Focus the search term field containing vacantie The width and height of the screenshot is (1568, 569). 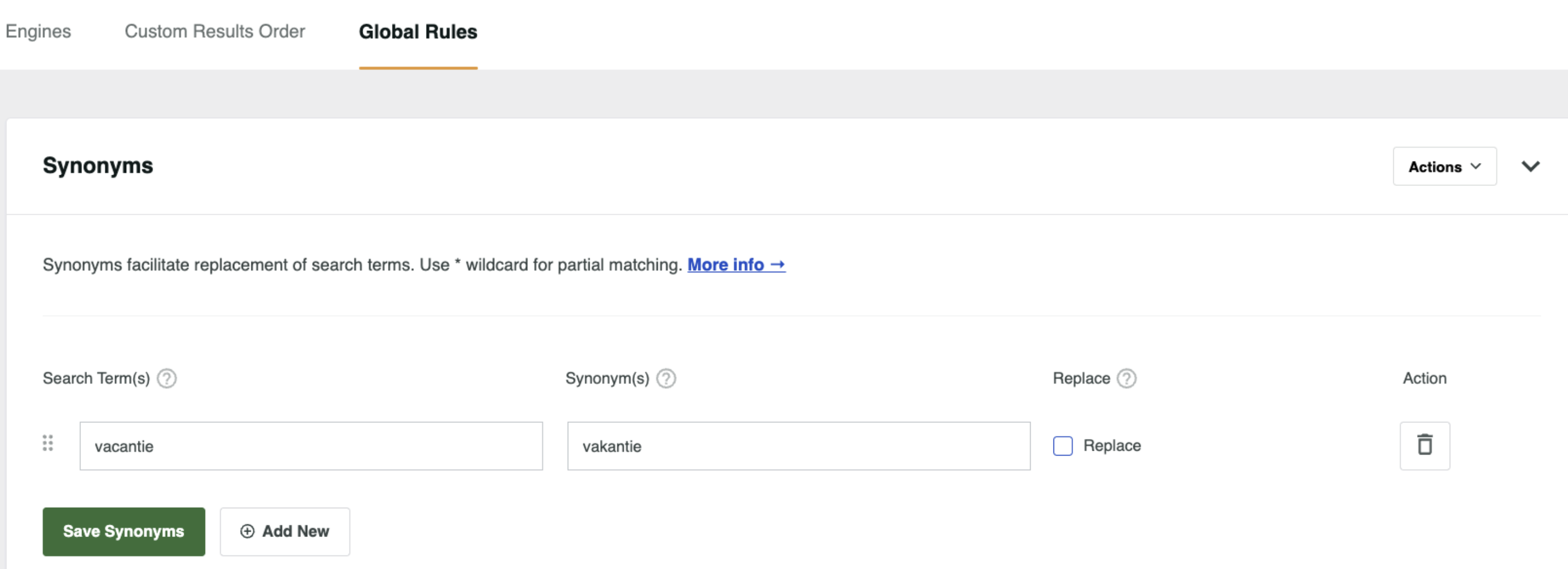point(311,446)
